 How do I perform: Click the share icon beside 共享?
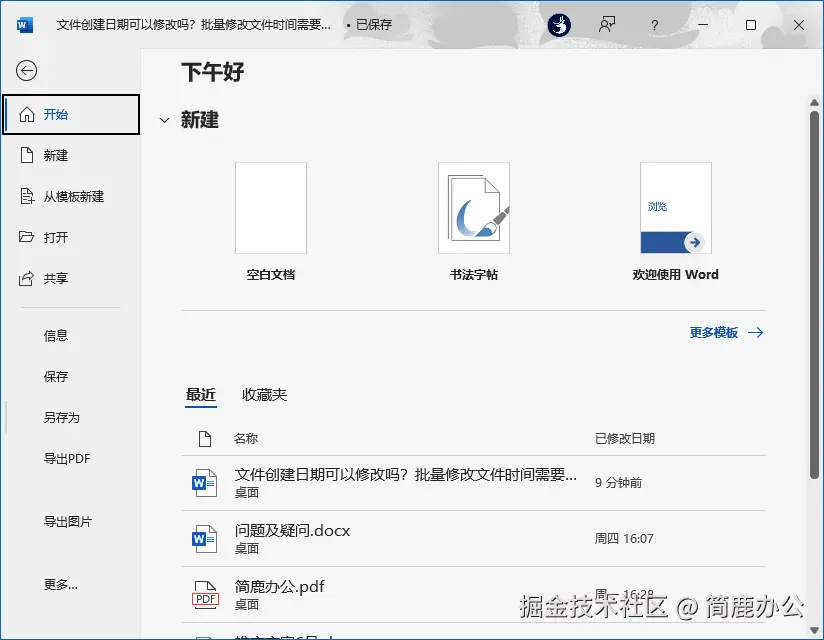pyautogui.click(x=26, y=278)
